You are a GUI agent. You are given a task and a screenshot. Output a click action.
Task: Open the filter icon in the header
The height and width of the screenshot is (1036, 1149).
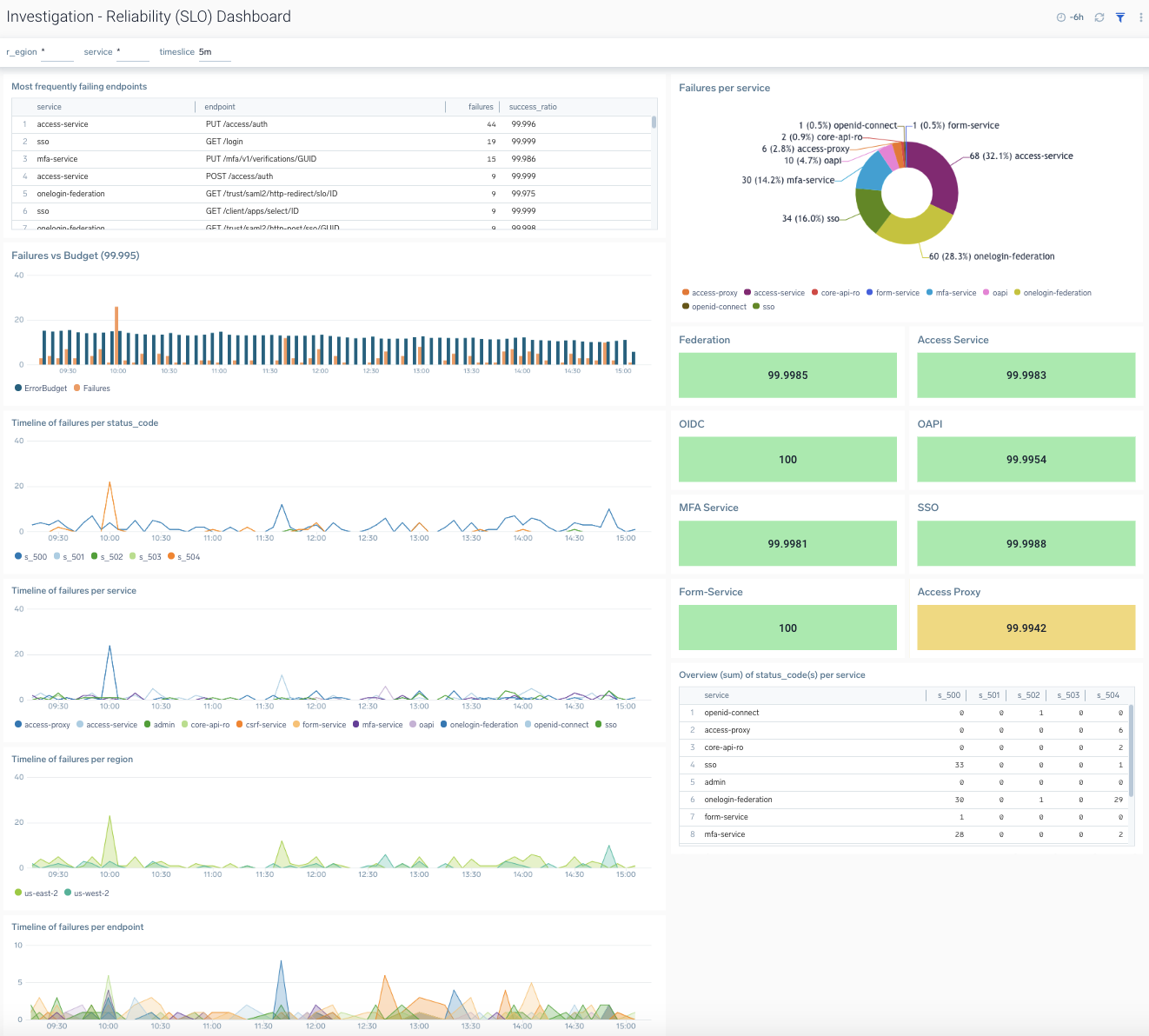click(x=1120, y=17)
